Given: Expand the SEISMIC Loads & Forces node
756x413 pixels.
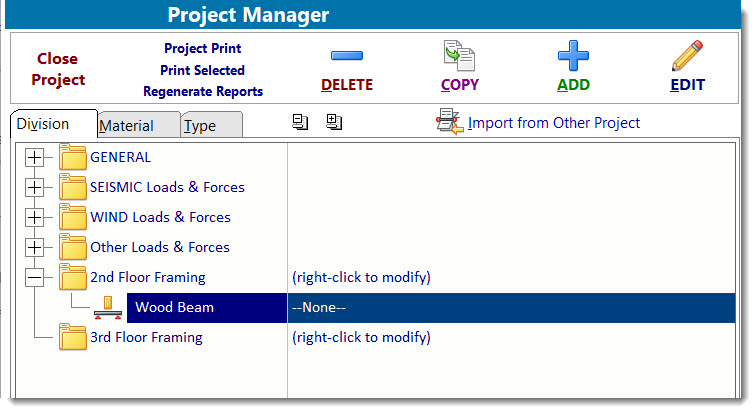Looking at the screenshot, I should click(x=35, y=187).
